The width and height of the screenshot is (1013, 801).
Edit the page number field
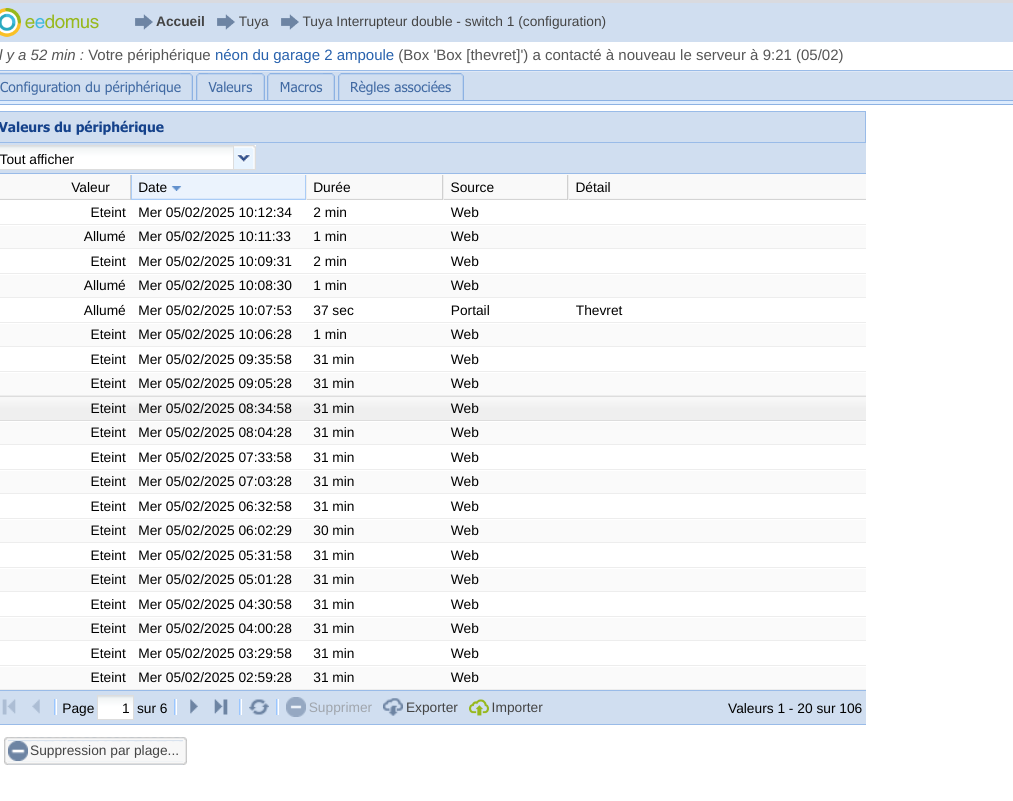coord(116,708)
